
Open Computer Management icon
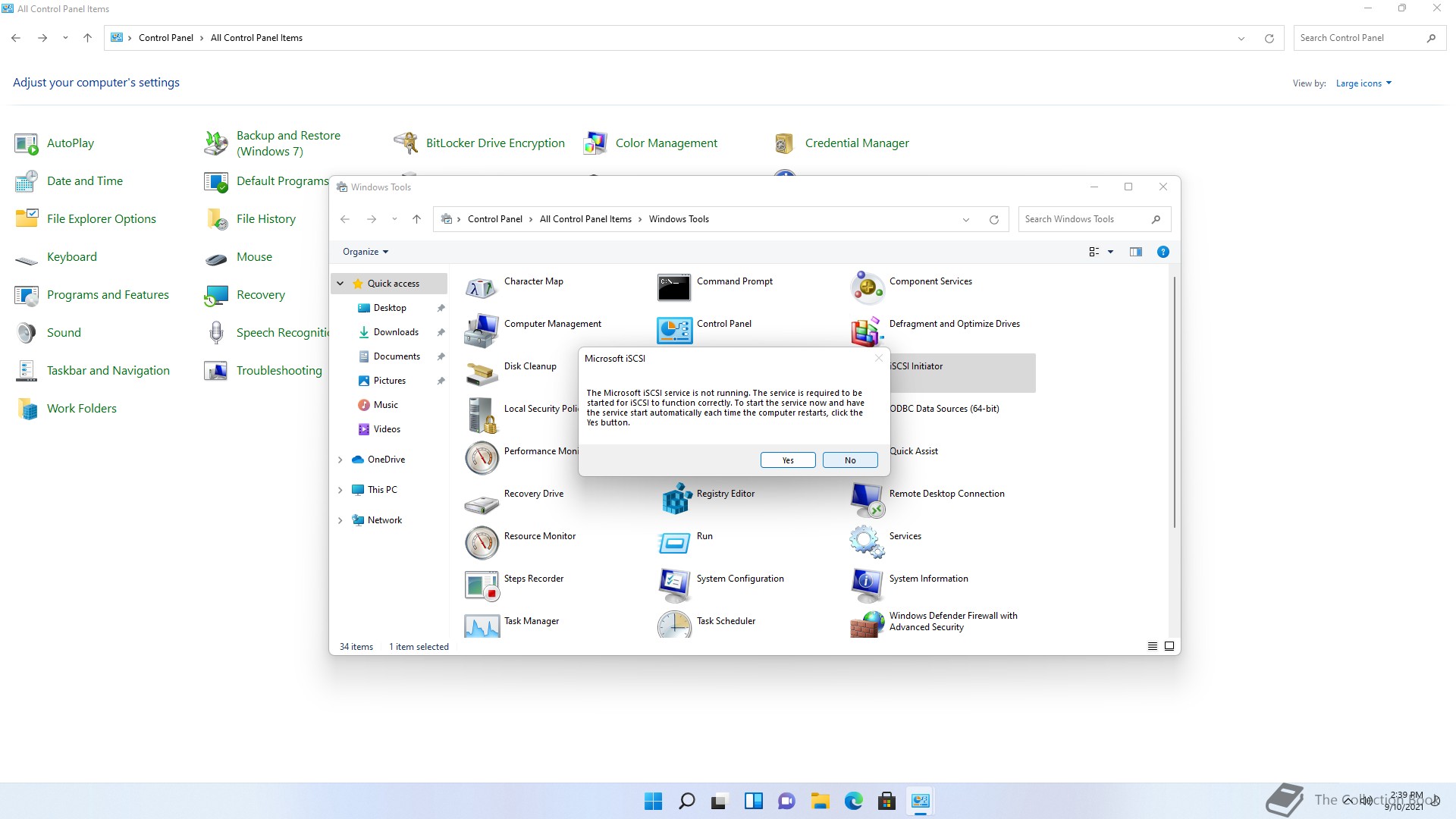tap(482, 331)
